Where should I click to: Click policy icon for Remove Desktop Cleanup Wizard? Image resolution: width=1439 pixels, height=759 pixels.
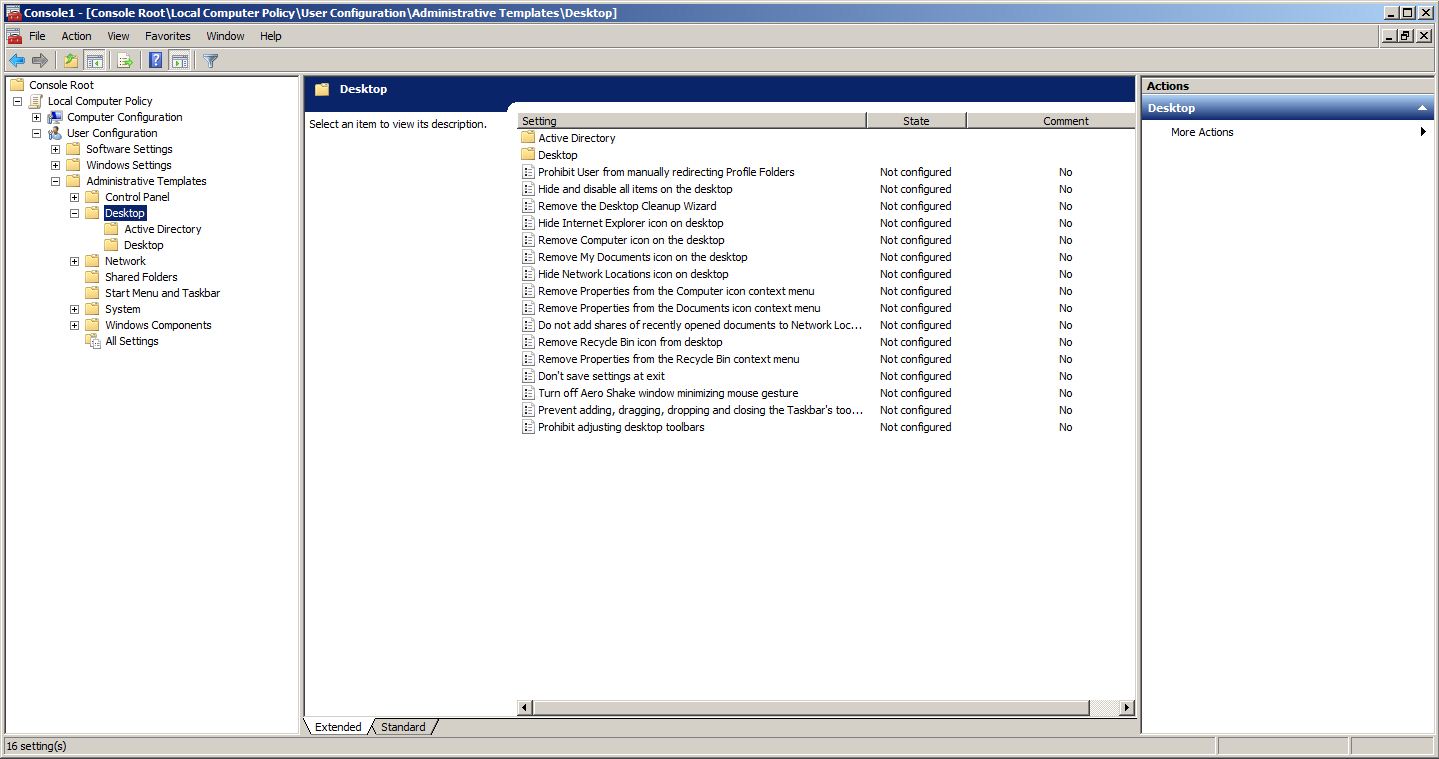click(529, 206)
